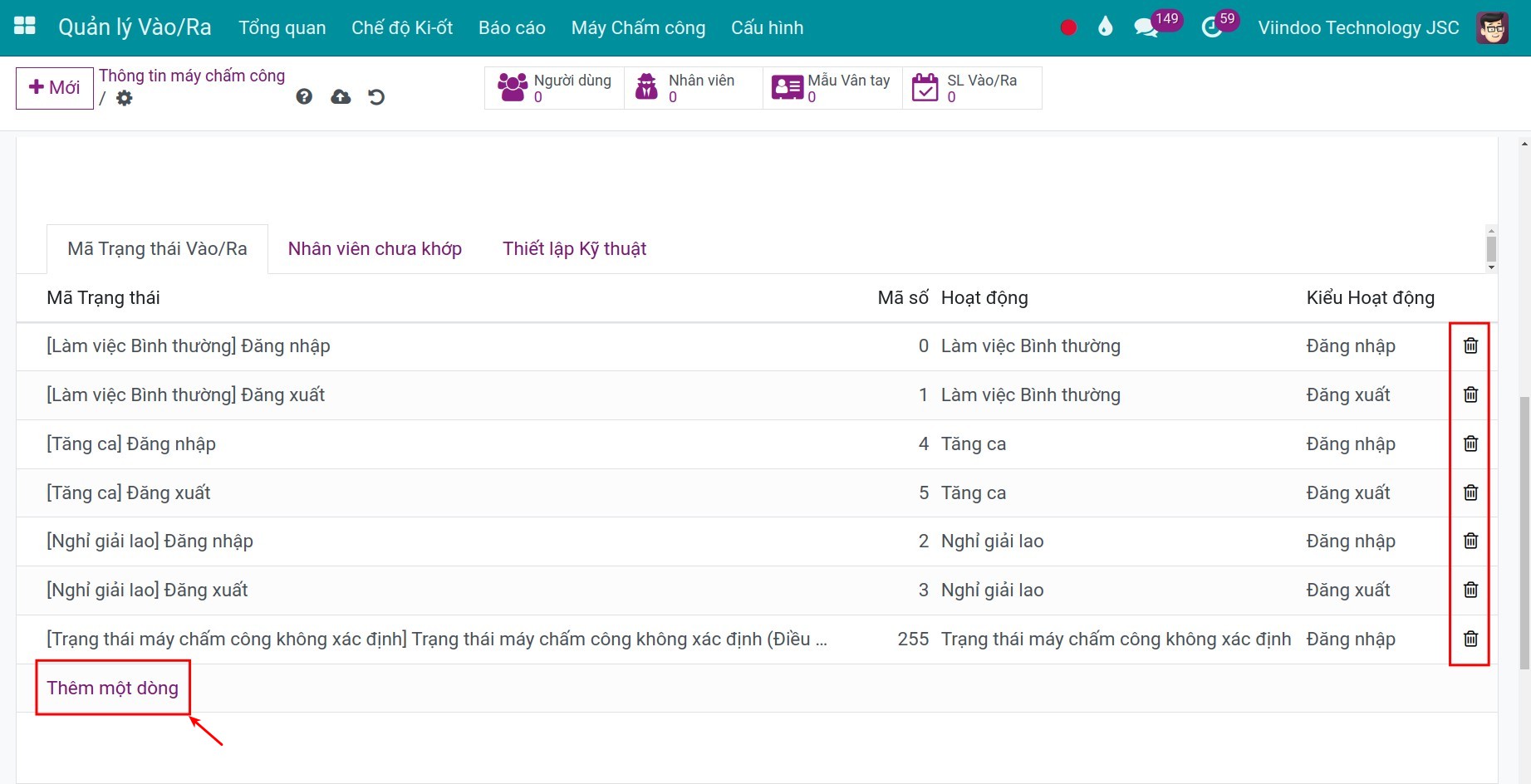1531x784 pixels.
Task: Sort by Mã số column header
Action: tap(903, 298)
